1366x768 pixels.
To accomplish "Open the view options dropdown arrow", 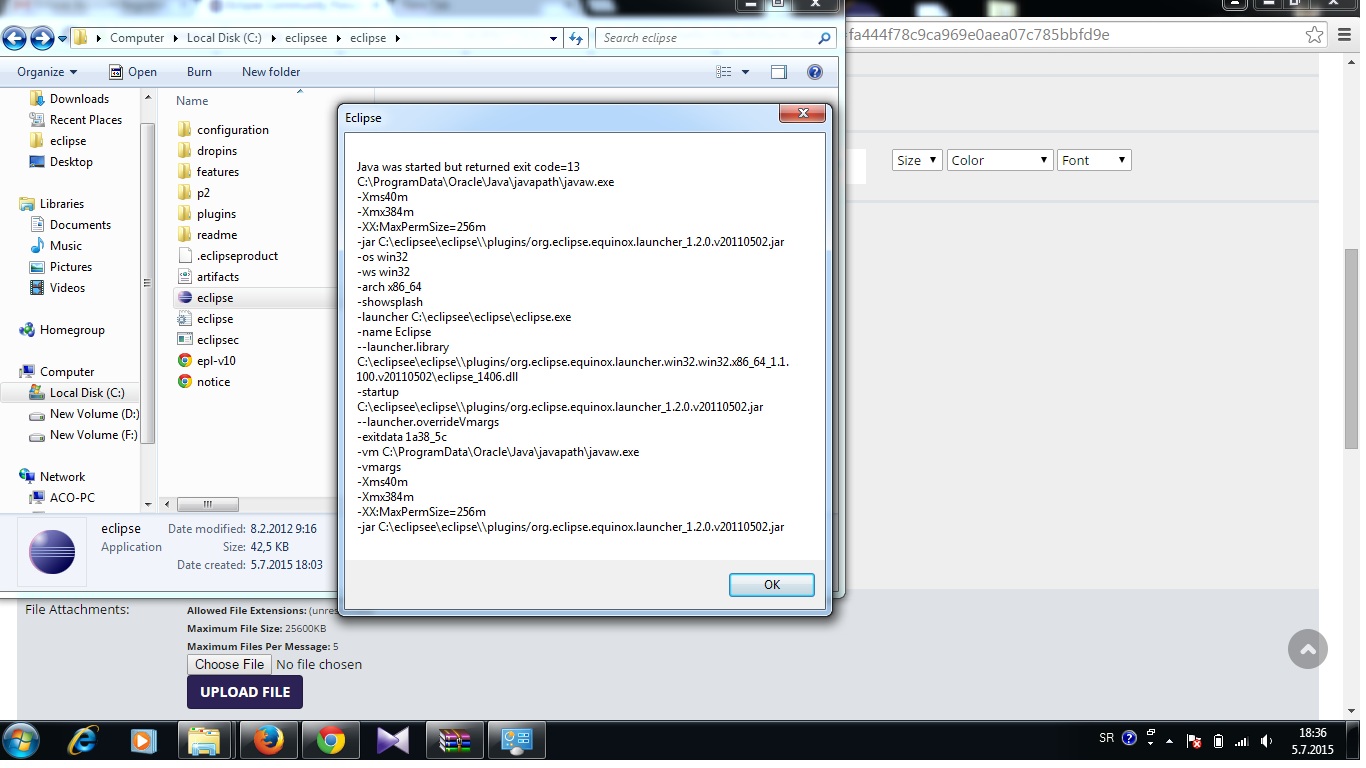I will [746, 72].
